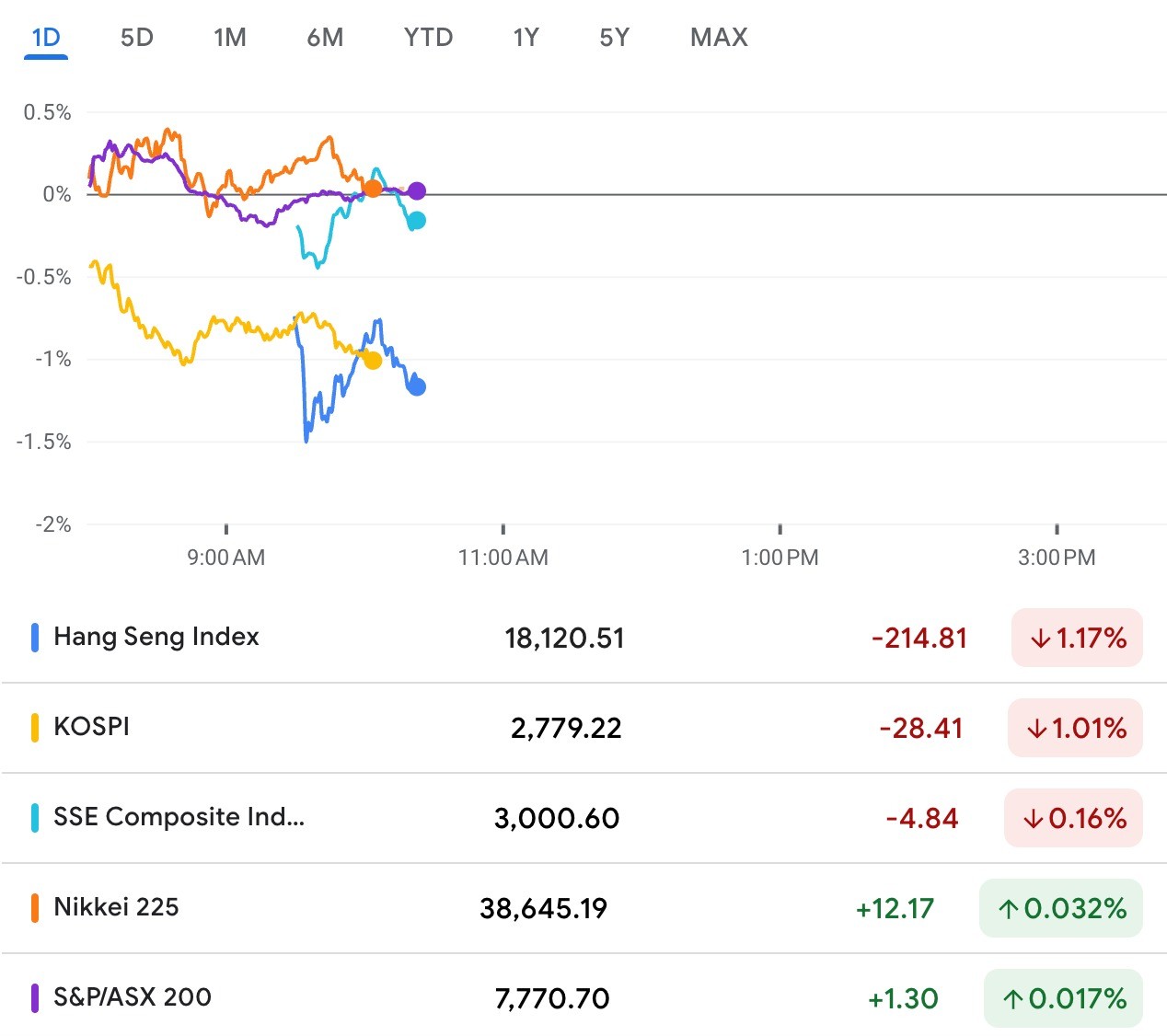
Task: Switch to the 1Y time range tab
Action: pos(526,38)
